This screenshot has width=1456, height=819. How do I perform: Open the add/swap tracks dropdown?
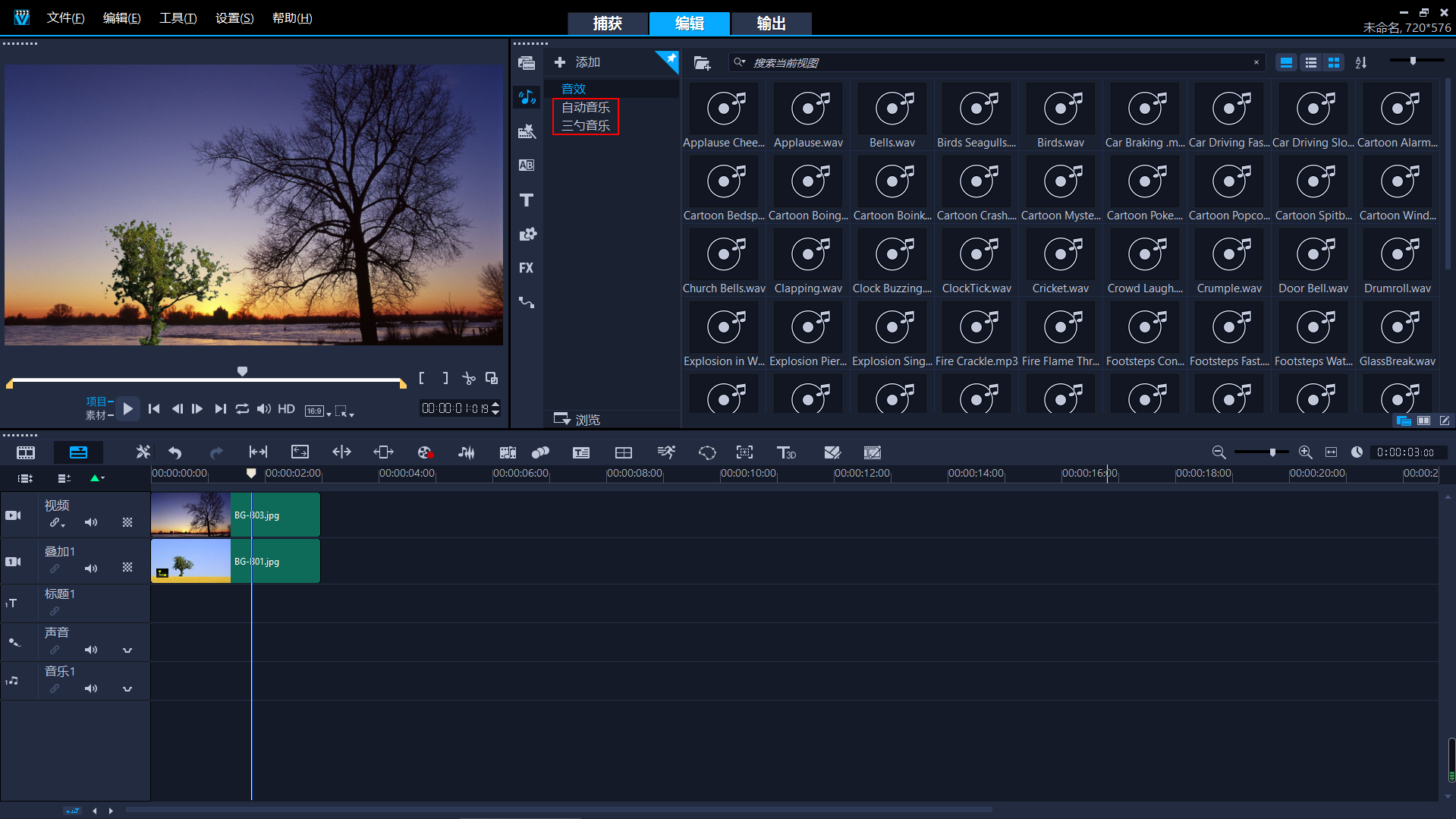64,478
